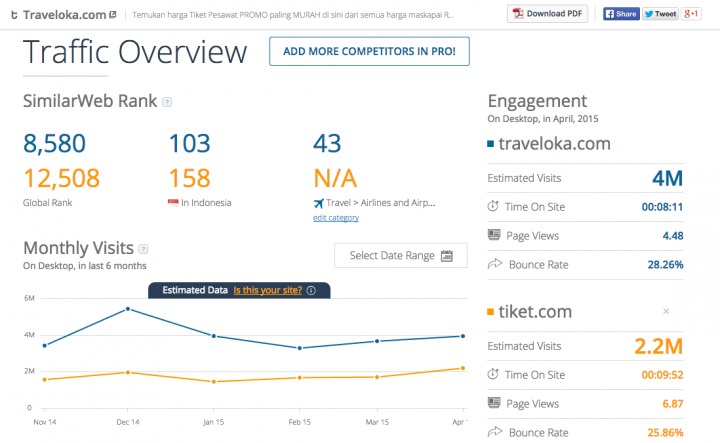The width and height of the screenshot is (720, 443).
Task: Click the Traveloka logo icon at top left
Action: 14,15
